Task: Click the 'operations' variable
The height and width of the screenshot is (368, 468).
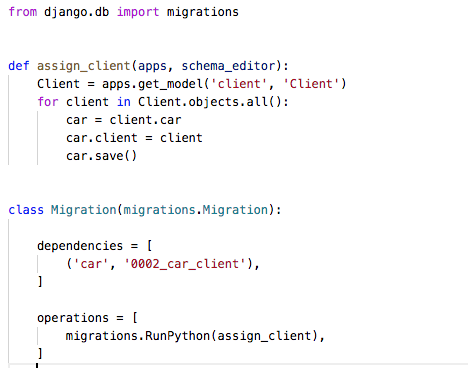Action: (x=73, y=318)
